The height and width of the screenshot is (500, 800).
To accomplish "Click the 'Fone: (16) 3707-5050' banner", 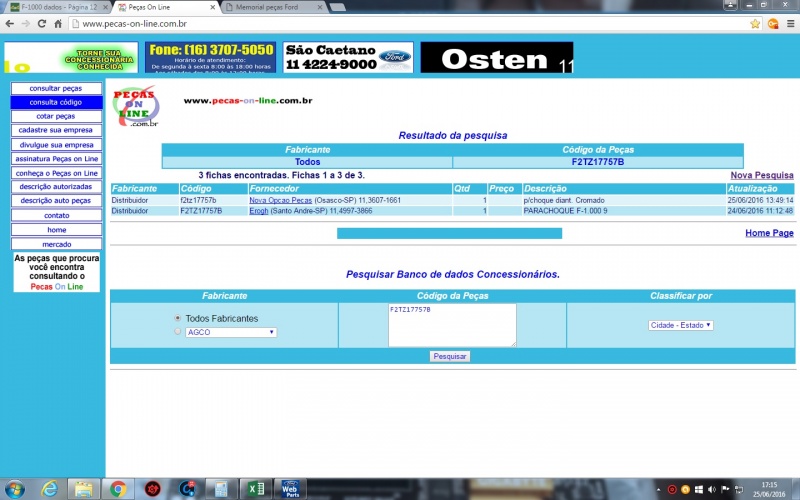I will click(x=210, y=57).
